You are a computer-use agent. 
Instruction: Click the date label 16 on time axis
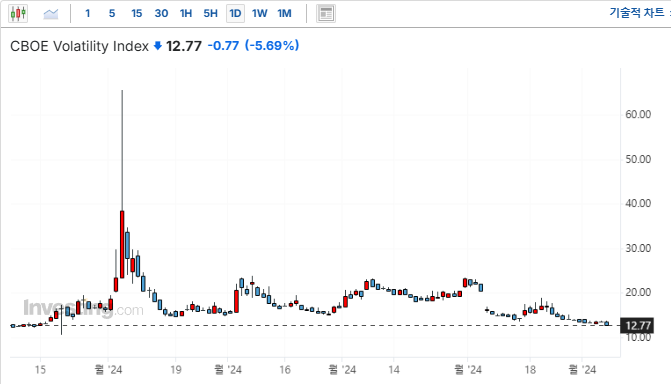285,369
